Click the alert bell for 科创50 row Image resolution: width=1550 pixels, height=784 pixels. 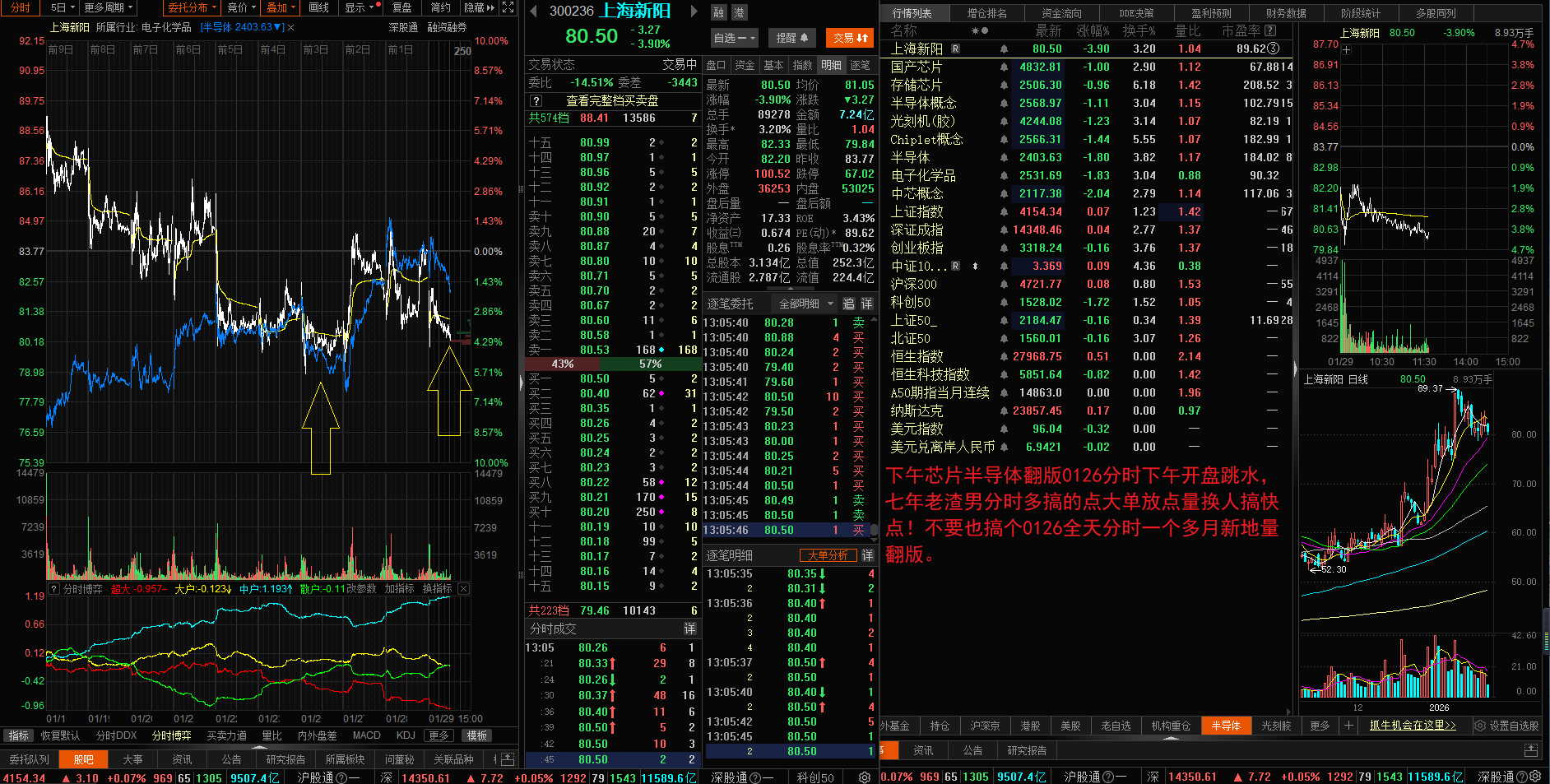[1004, 302]
